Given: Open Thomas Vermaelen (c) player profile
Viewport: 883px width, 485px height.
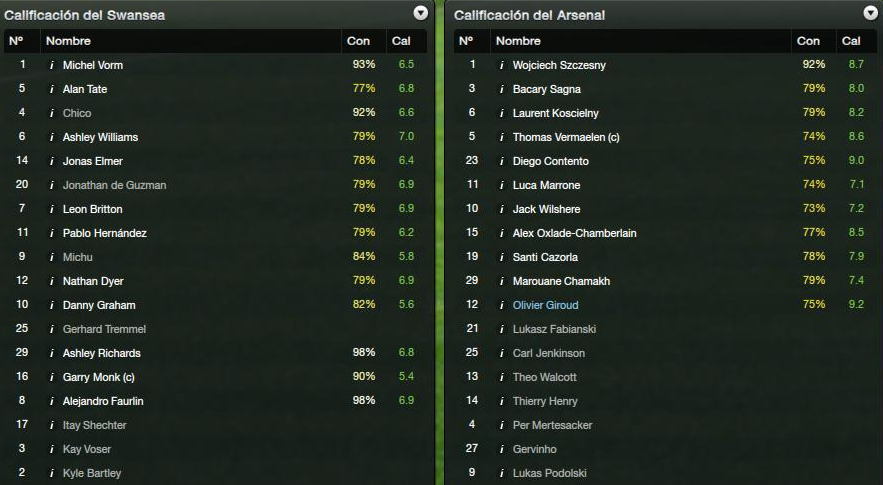Looking at the screenshot, I should click(x=566, y=137).
